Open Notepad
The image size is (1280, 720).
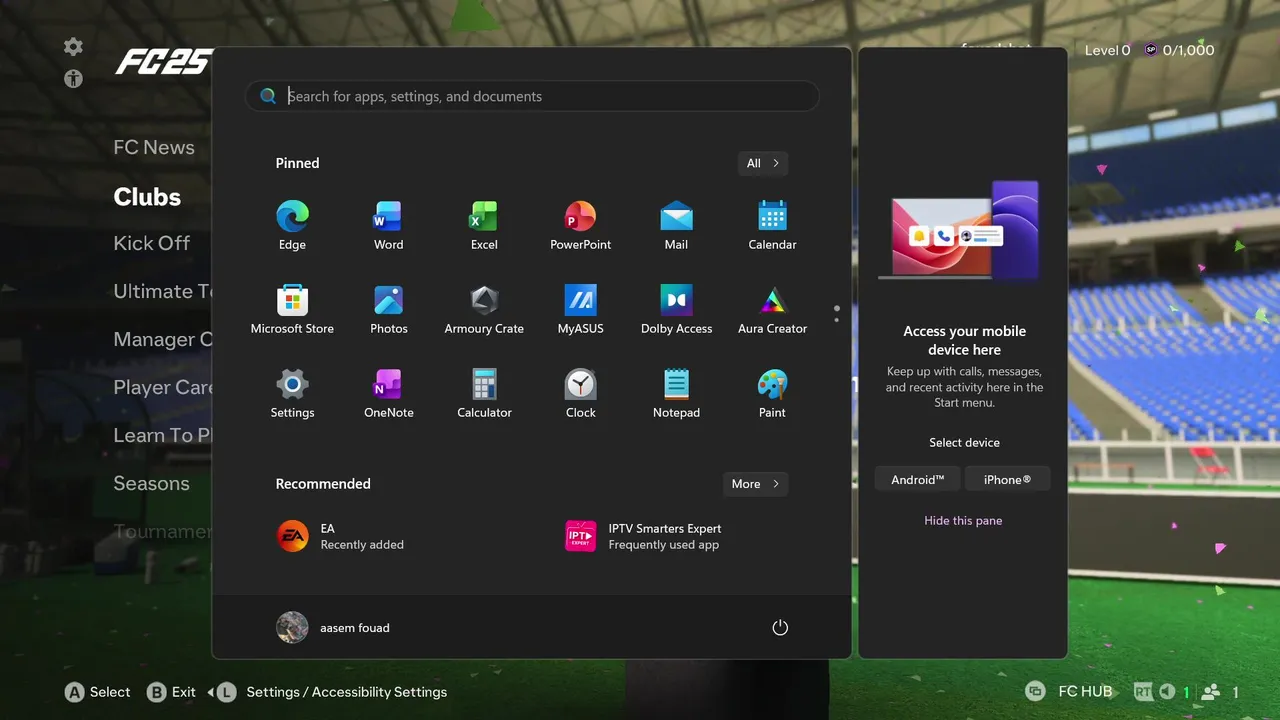click(x=676, y=393)
